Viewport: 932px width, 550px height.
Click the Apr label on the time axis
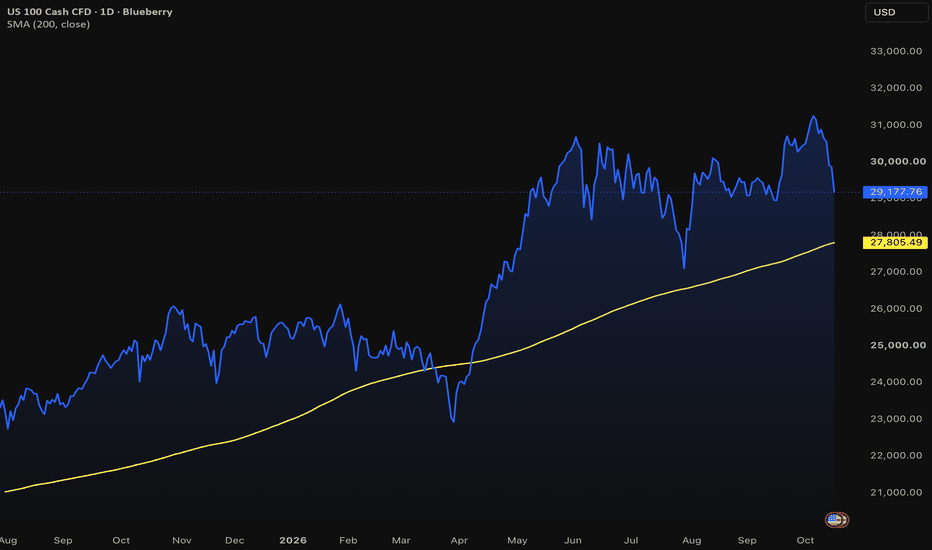click(x=459, y=540)
